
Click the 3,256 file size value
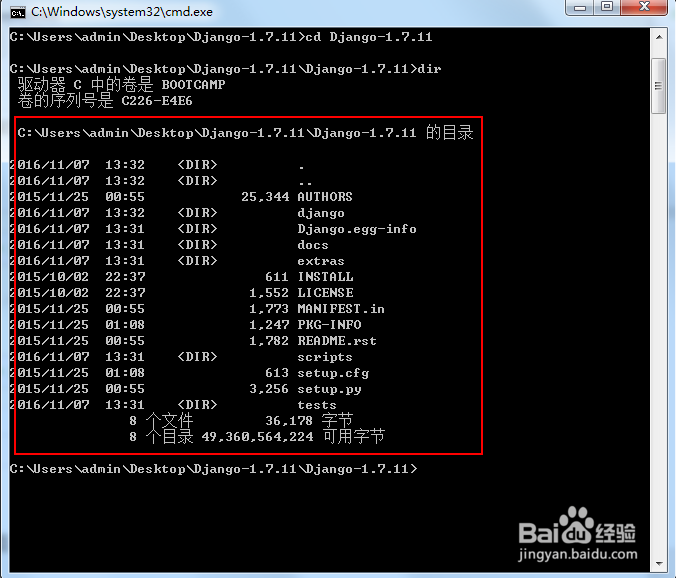269,389
